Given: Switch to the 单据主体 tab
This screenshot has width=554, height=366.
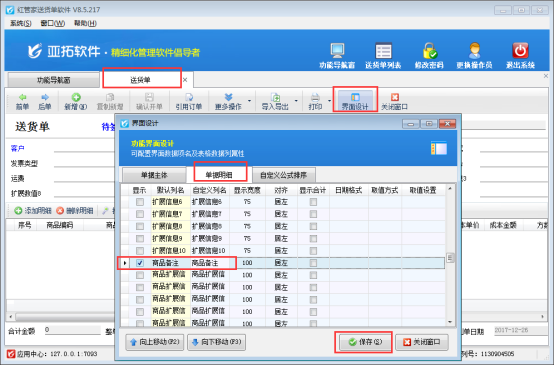Looking at the screenshot, I should 154,175.
